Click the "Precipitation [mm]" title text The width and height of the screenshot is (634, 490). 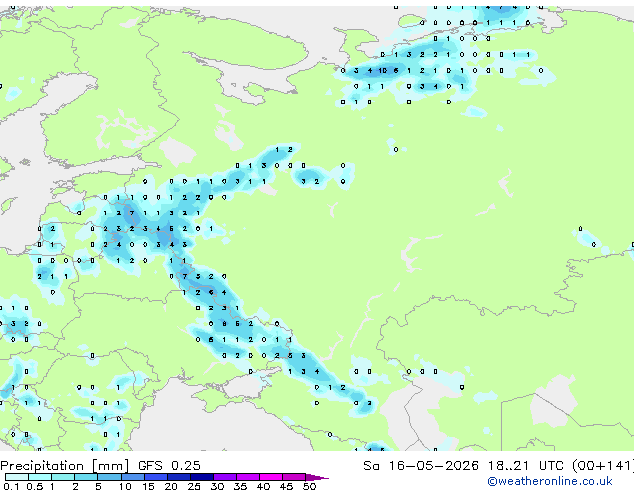click(65, 466)
